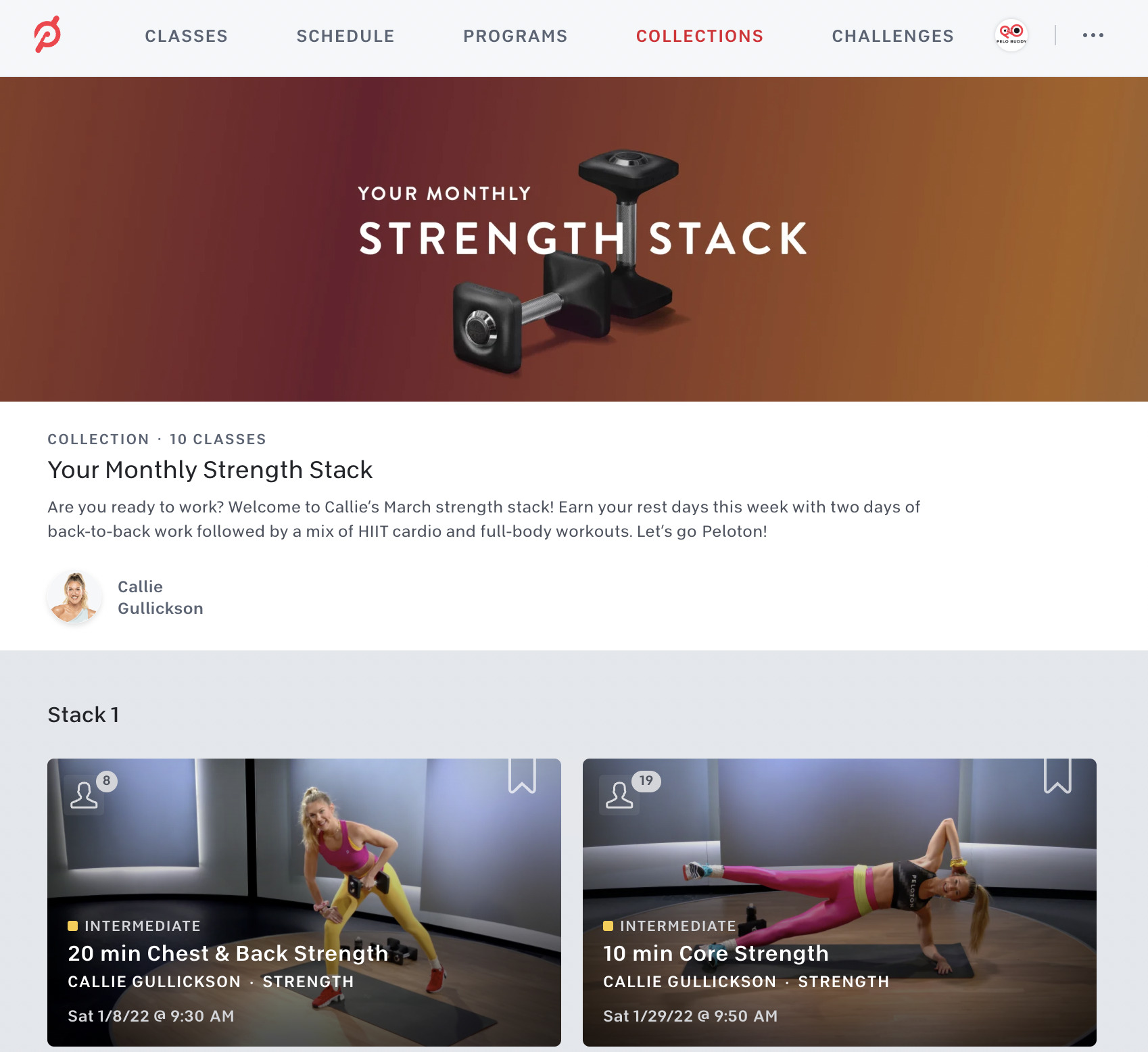Click Callie Gullickson's instructor photo

pos(74,598)
